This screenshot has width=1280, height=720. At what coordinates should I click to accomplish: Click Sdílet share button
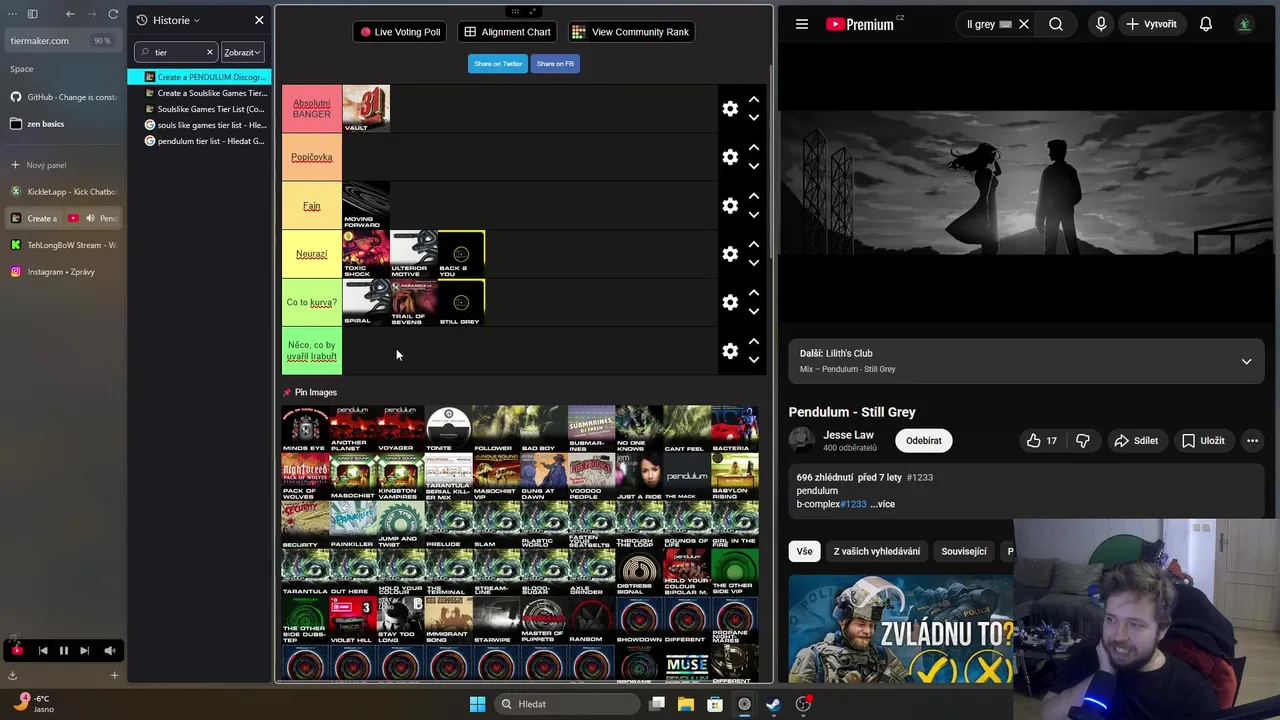point(1136,440)
